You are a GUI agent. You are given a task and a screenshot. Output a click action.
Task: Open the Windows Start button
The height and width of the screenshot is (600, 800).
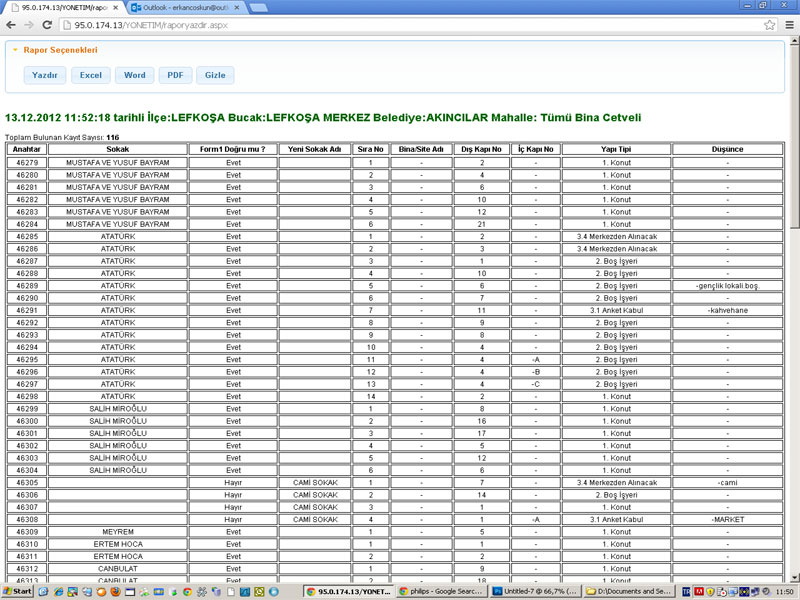[17, 592]
